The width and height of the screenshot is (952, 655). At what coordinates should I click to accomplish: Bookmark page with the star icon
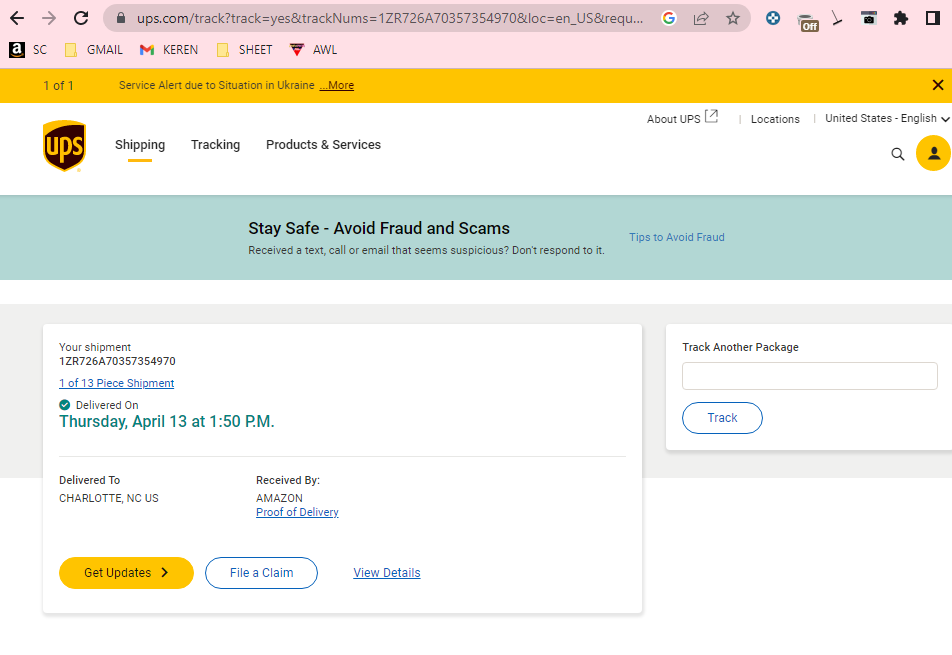pos(733,18)
